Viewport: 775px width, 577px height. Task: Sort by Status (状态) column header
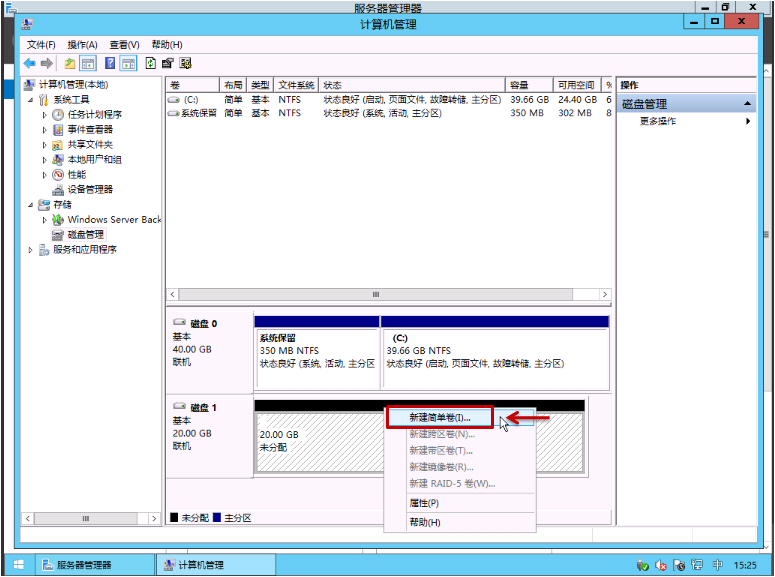point(412,85)
